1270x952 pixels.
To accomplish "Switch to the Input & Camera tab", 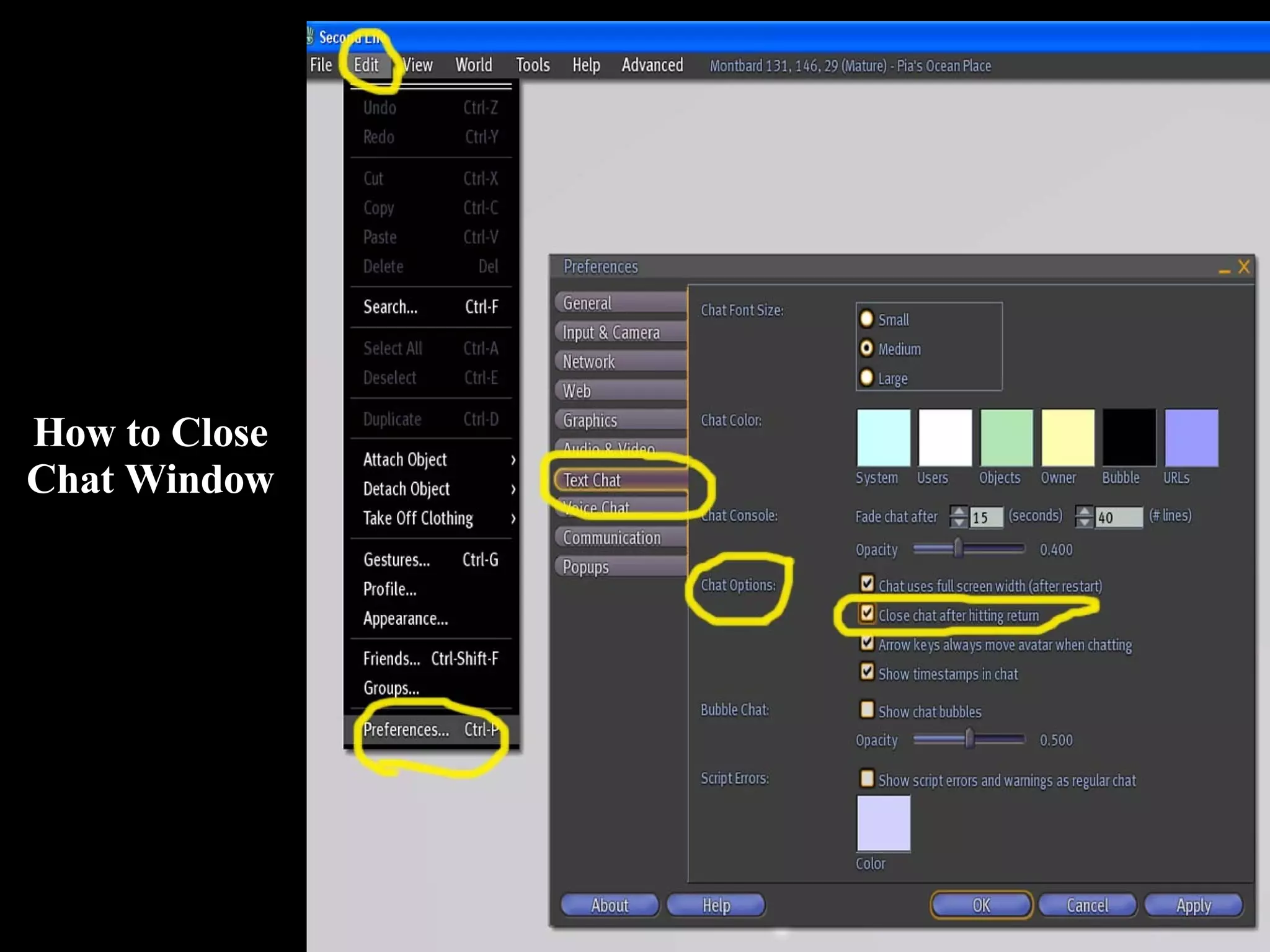I will pos(621,332).
